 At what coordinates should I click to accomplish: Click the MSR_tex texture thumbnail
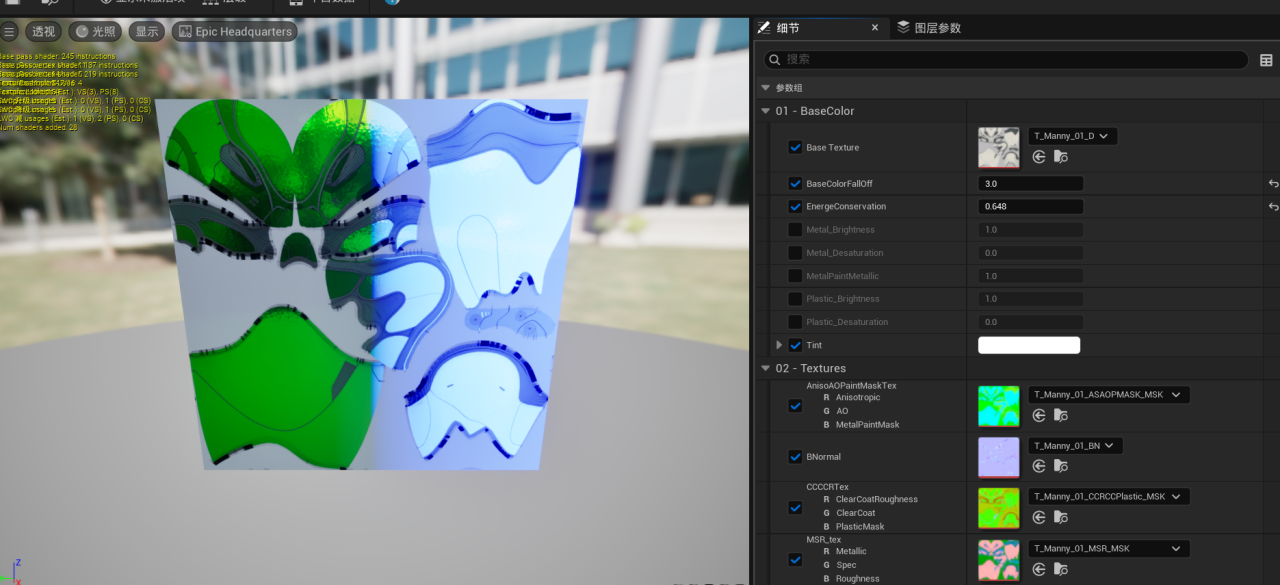point(999,560)
